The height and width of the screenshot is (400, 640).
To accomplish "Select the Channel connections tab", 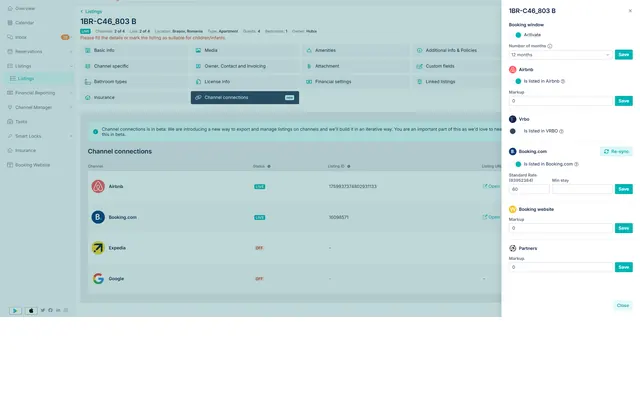I will [x=245, y=98].
